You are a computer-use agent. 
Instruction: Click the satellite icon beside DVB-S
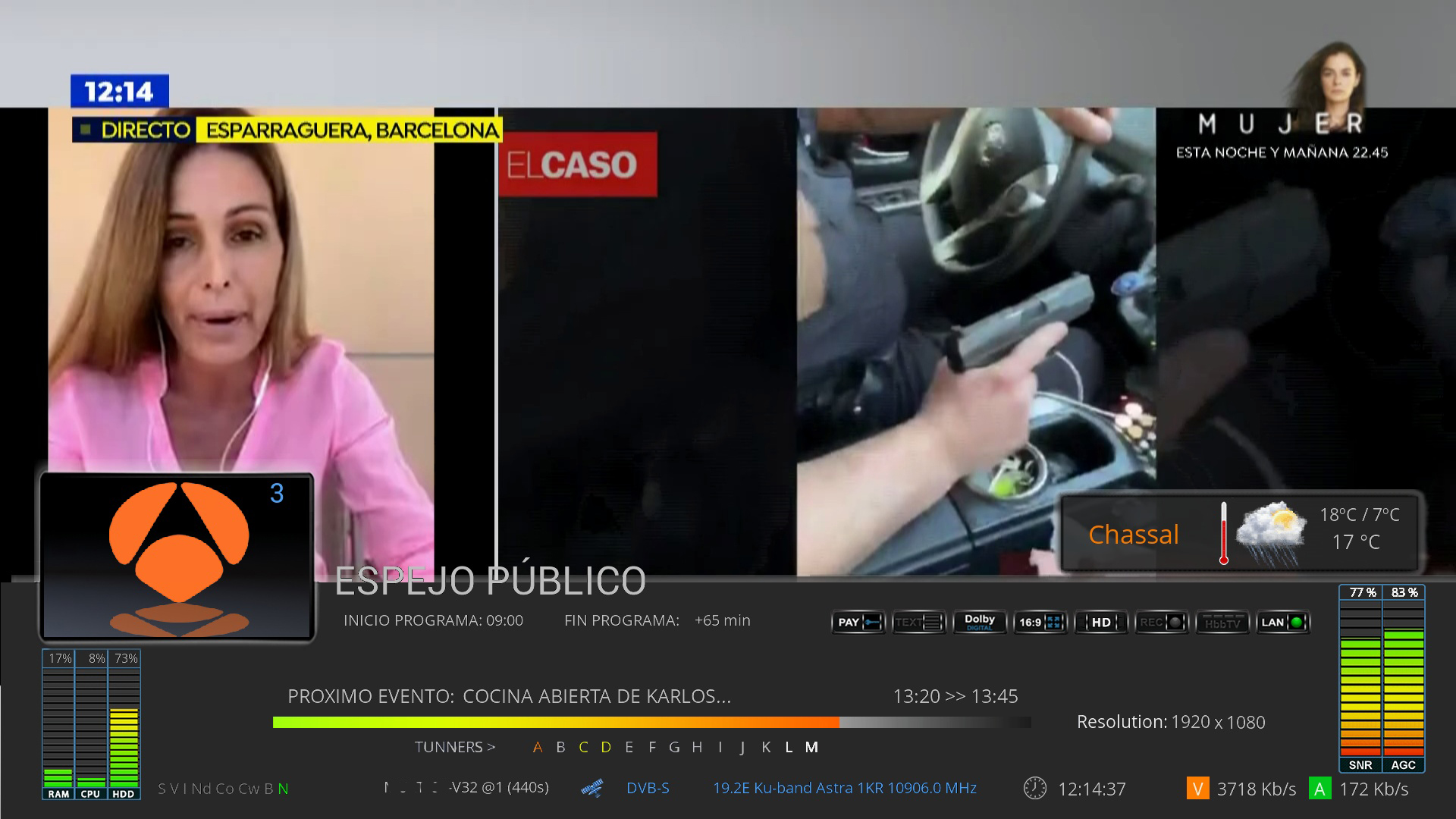click(592, 788)
